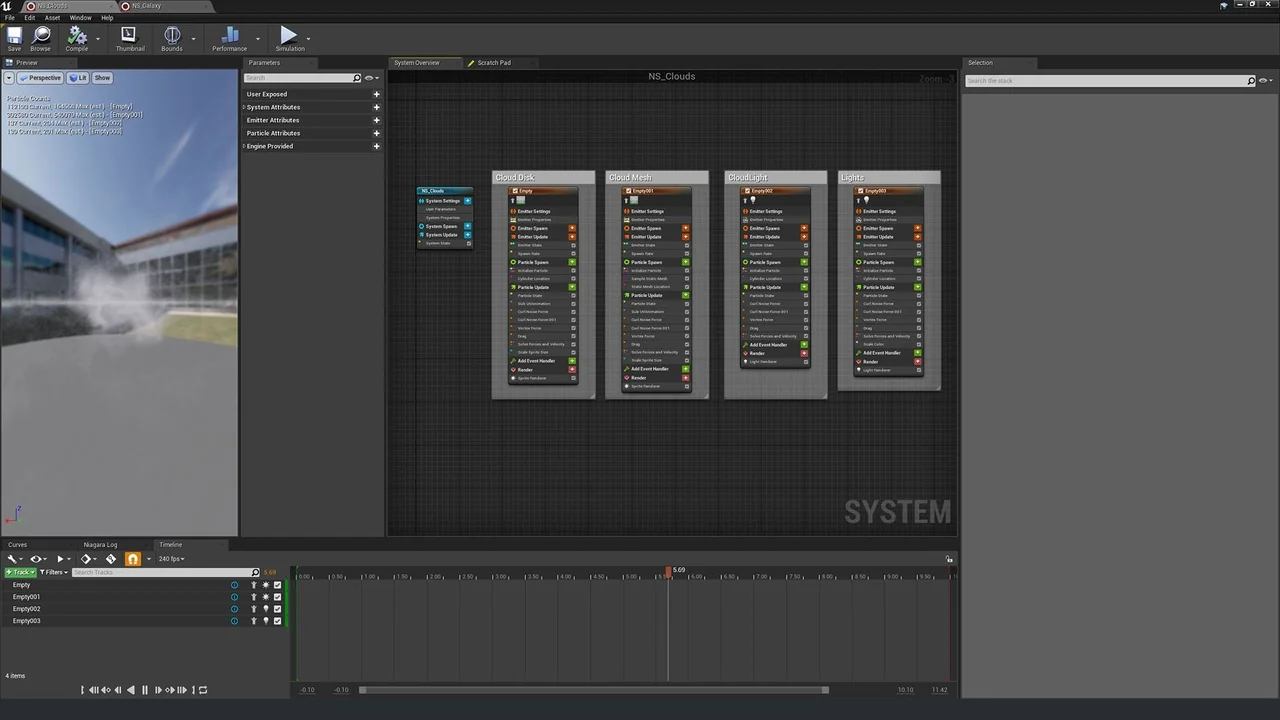Click the timeline playhead marker at 5.69
Image resolution: width=1280 pixels, height=720 pixels.
point(668,571)
